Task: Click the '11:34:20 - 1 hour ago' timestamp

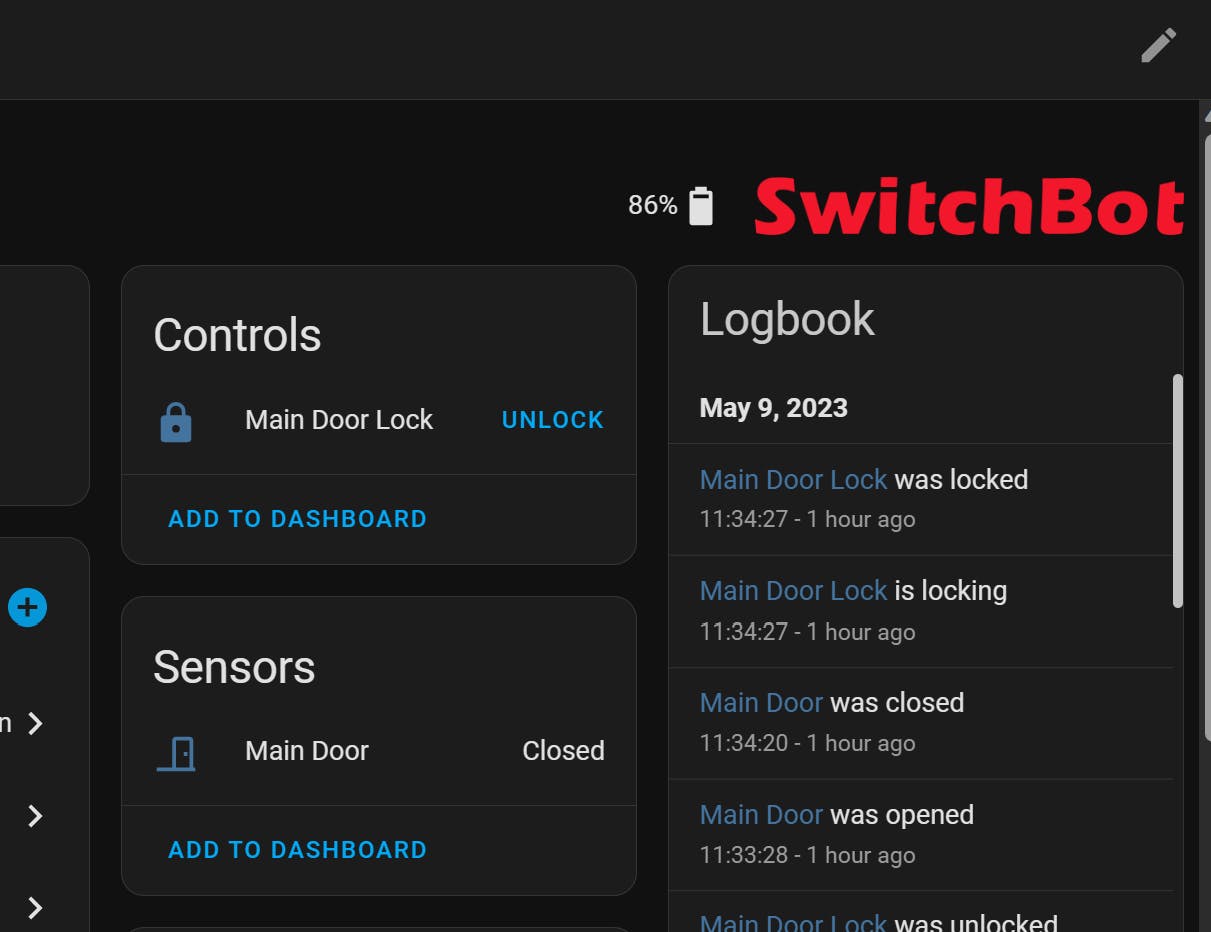Action: click(x=808, y=743)
